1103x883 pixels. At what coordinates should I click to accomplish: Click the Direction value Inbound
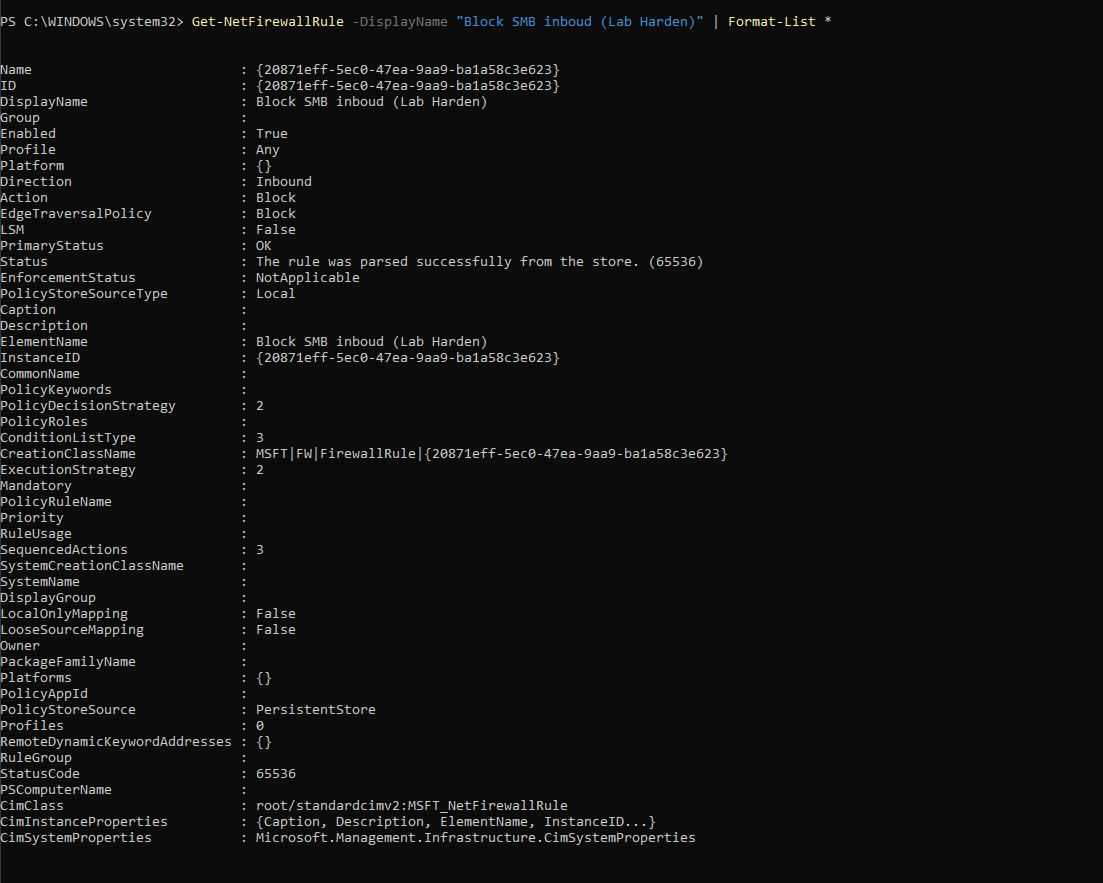point(283,181)
